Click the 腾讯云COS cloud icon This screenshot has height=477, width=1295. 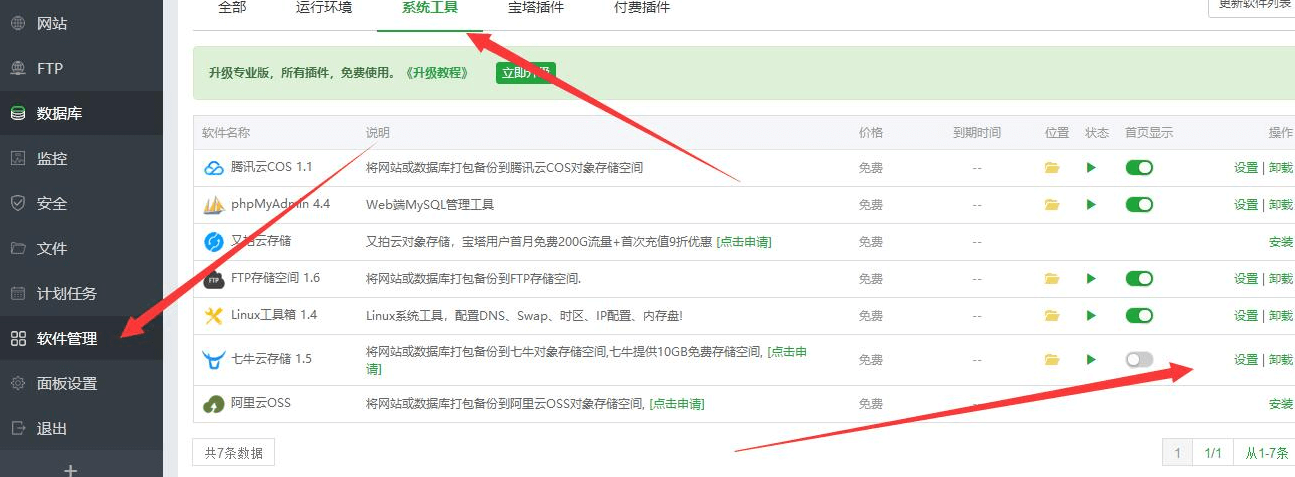pos(214,168)
